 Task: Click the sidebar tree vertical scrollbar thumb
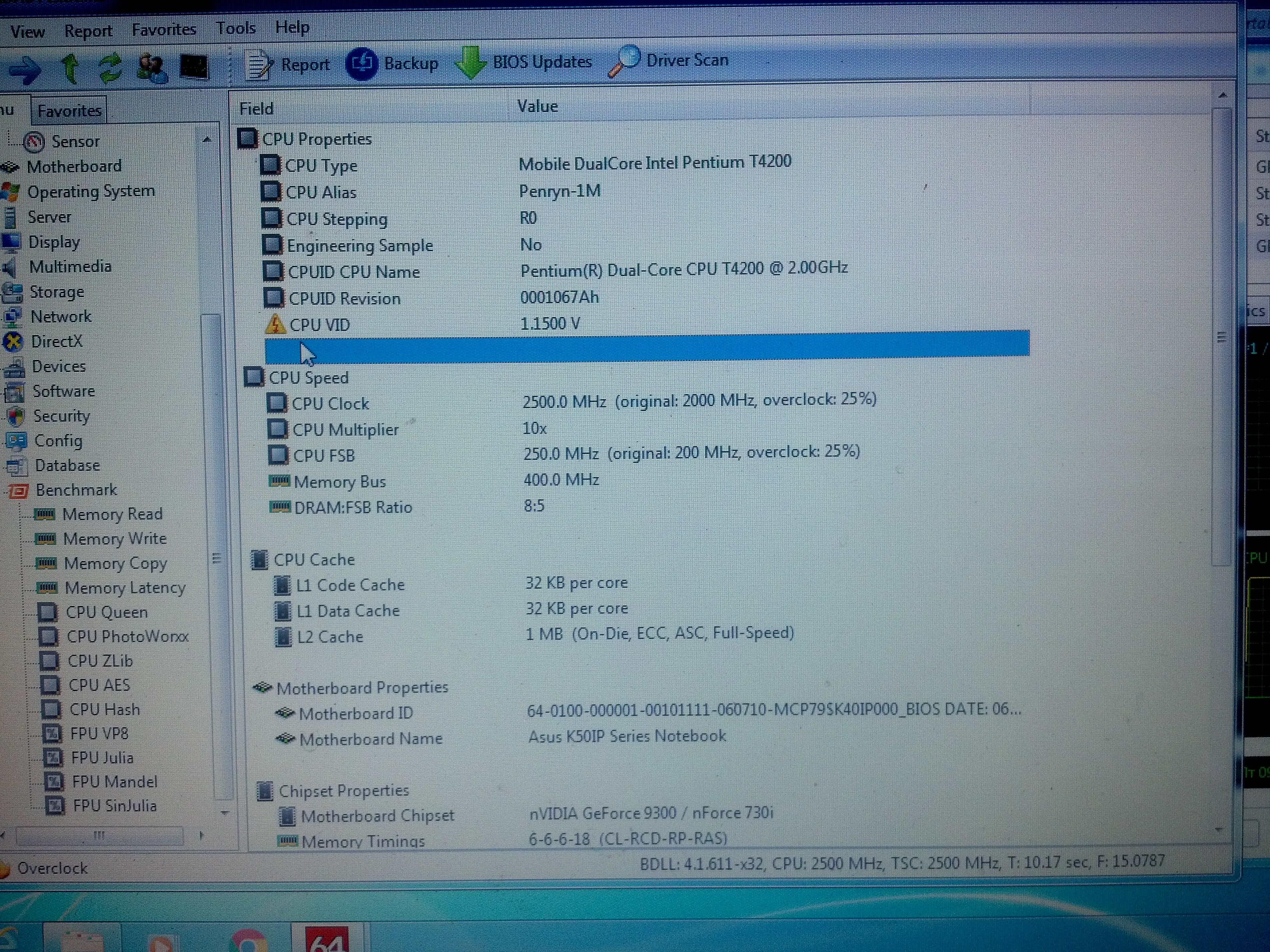[x=216, y=556]
